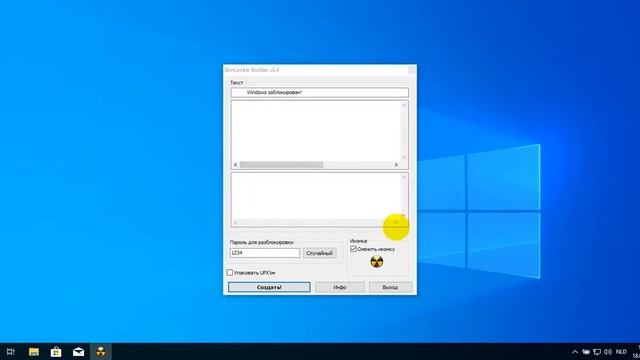Open Microsoft Store from the taskbar
The image size is (640, 360).
56,351
